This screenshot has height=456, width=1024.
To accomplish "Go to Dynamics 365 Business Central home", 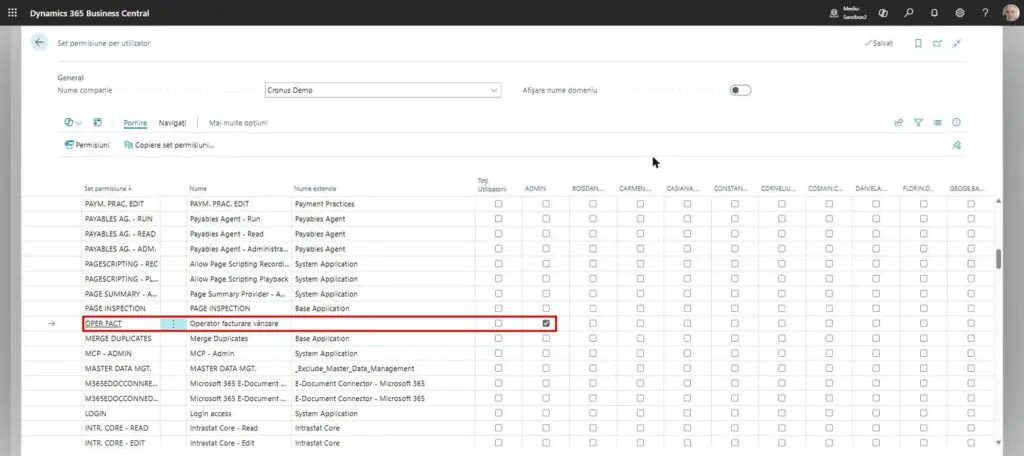I will coord(89,13).
